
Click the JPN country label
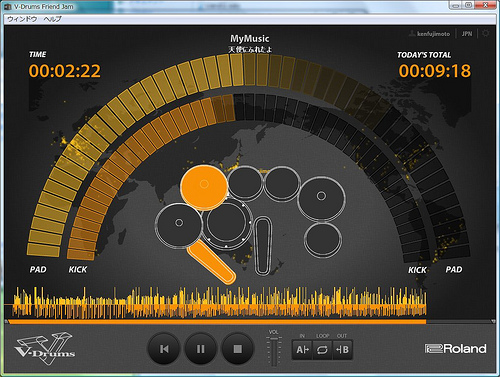pyautogui.click(x=467, y=34)
